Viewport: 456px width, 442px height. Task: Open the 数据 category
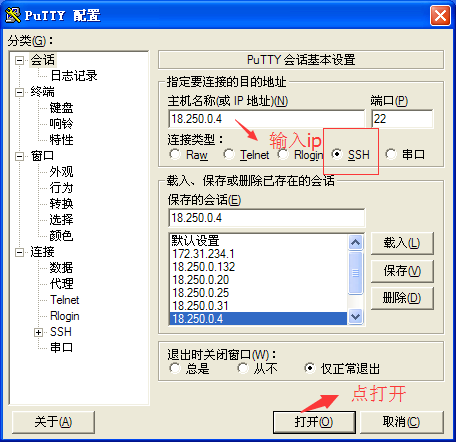61,268
